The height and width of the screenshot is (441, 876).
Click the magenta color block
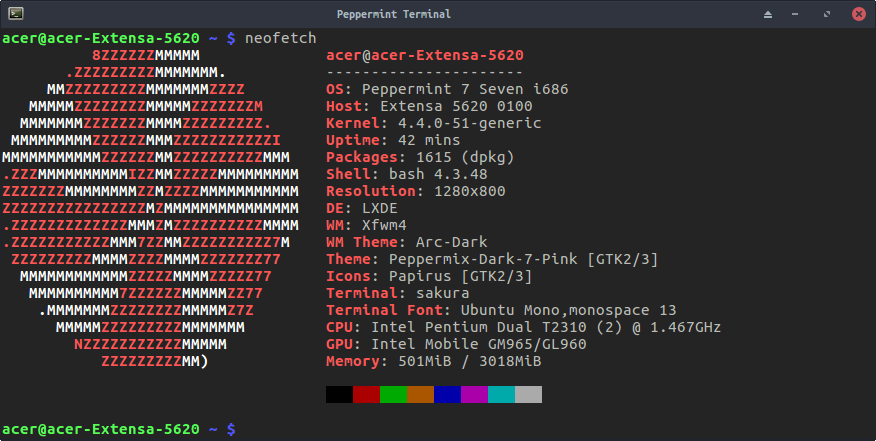pyautogui.click(x=474, y=394)
